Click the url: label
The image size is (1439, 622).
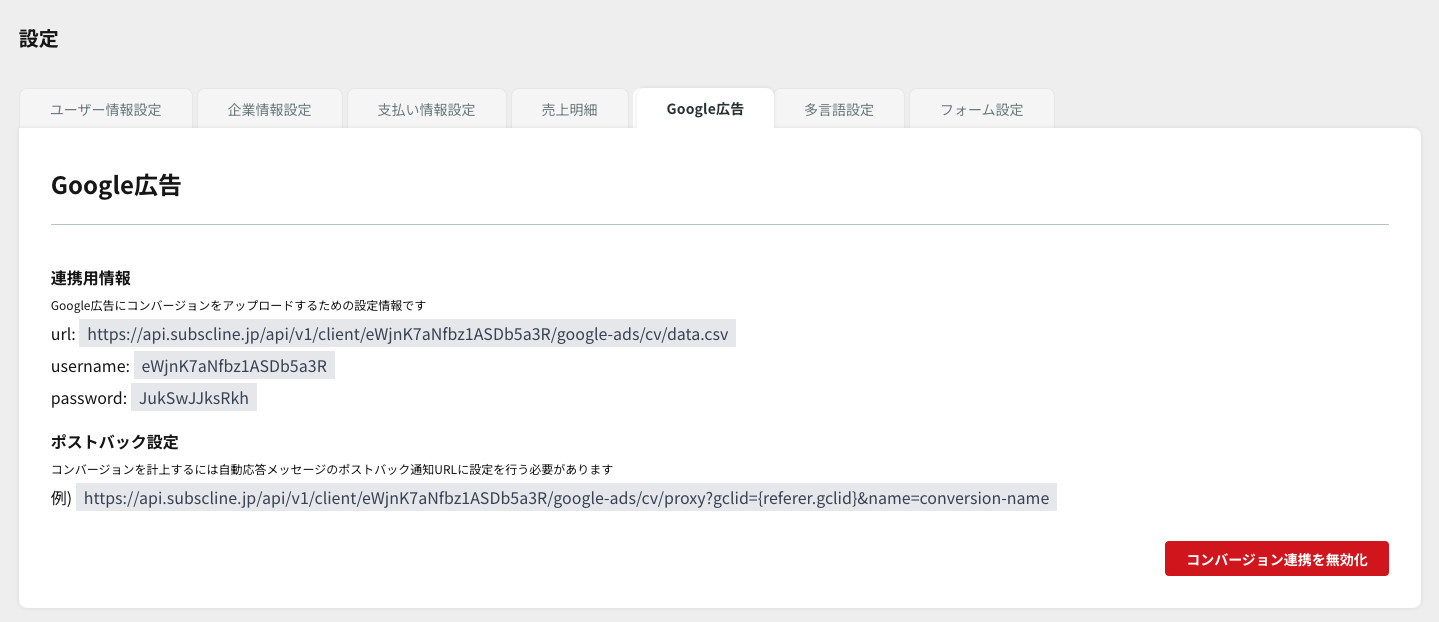click(x=63, y=334)
